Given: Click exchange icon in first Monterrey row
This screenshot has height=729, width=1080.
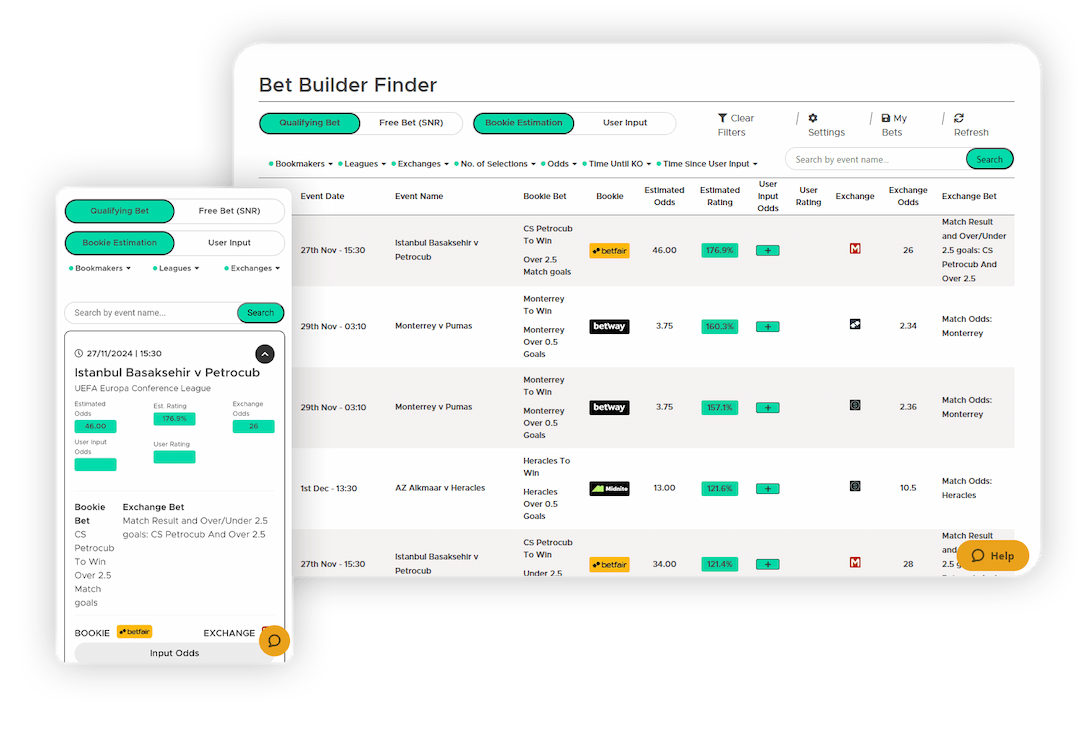Looking at the screenshot, I should [x=855, y=325].
